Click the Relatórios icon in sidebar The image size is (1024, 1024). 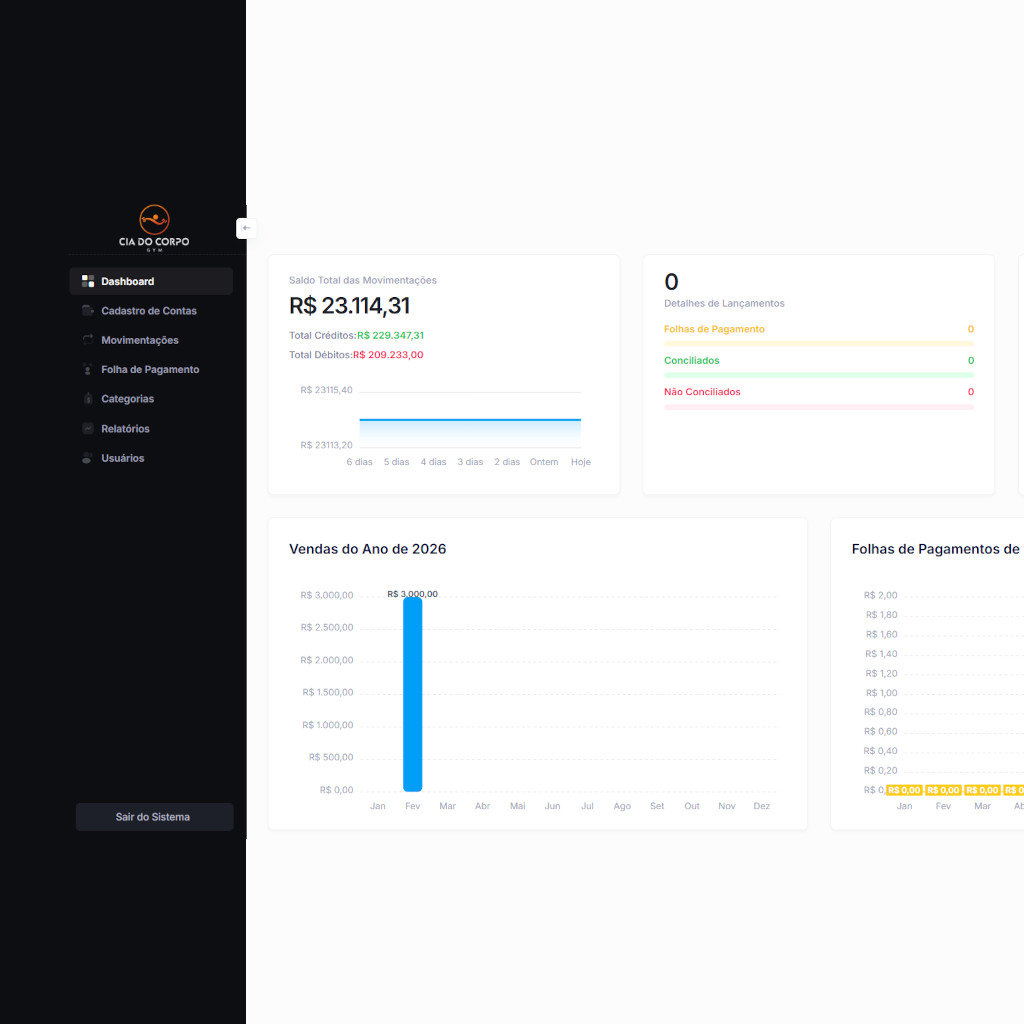tap(88, 429)
